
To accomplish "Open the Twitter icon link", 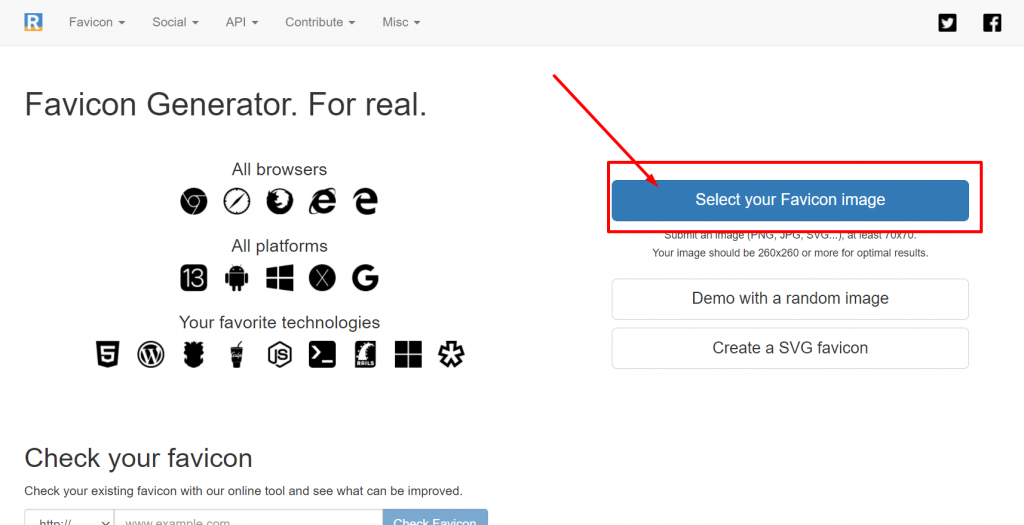I will click(x=947, y=22).
